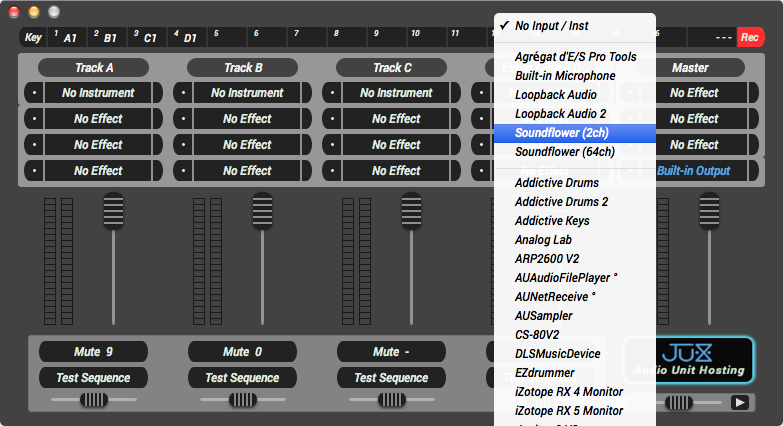Open Track A's No Instrument dropdown
783x426 pixels.
point(99,93)
